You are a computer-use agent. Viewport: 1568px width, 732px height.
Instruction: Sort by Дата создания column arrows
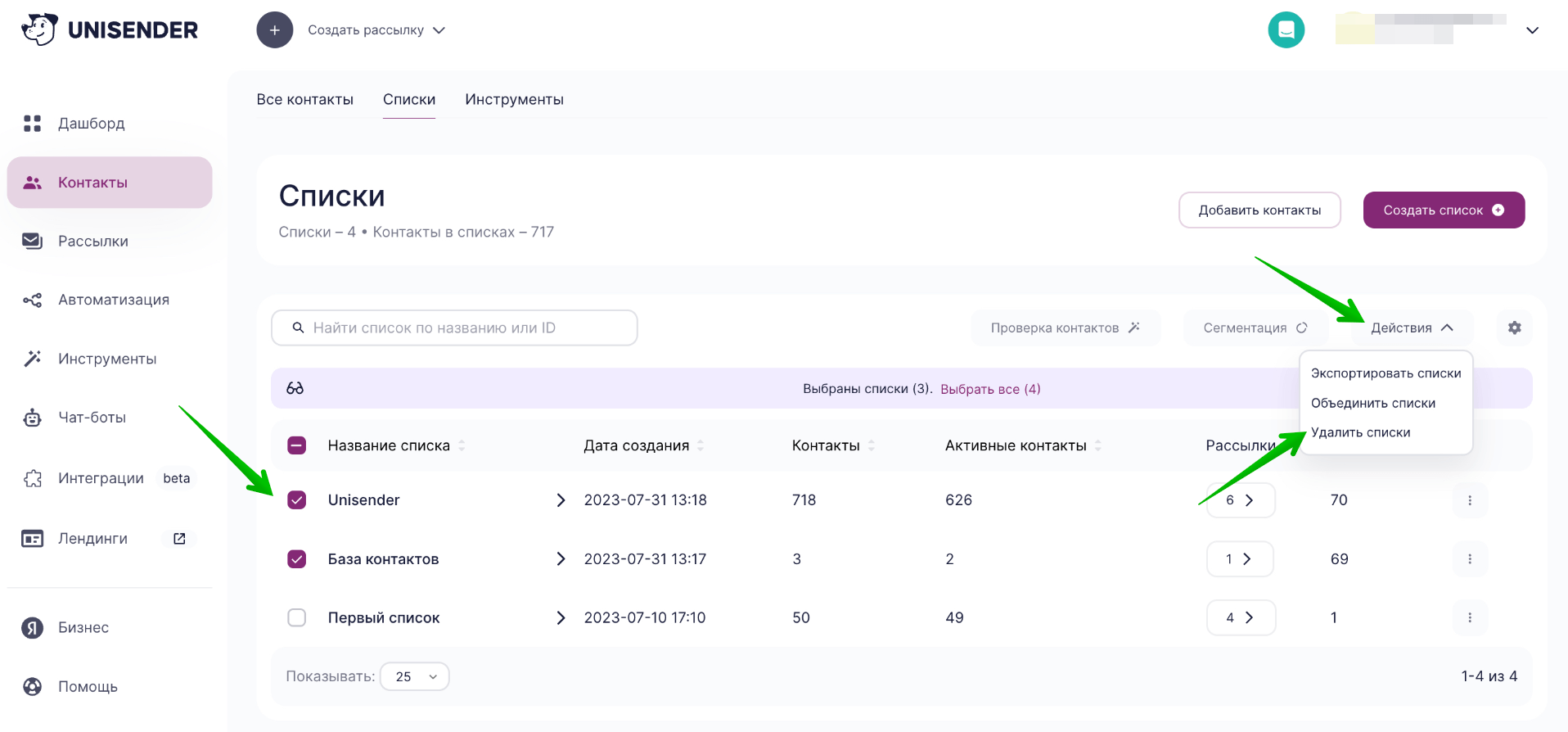point(701,445)
